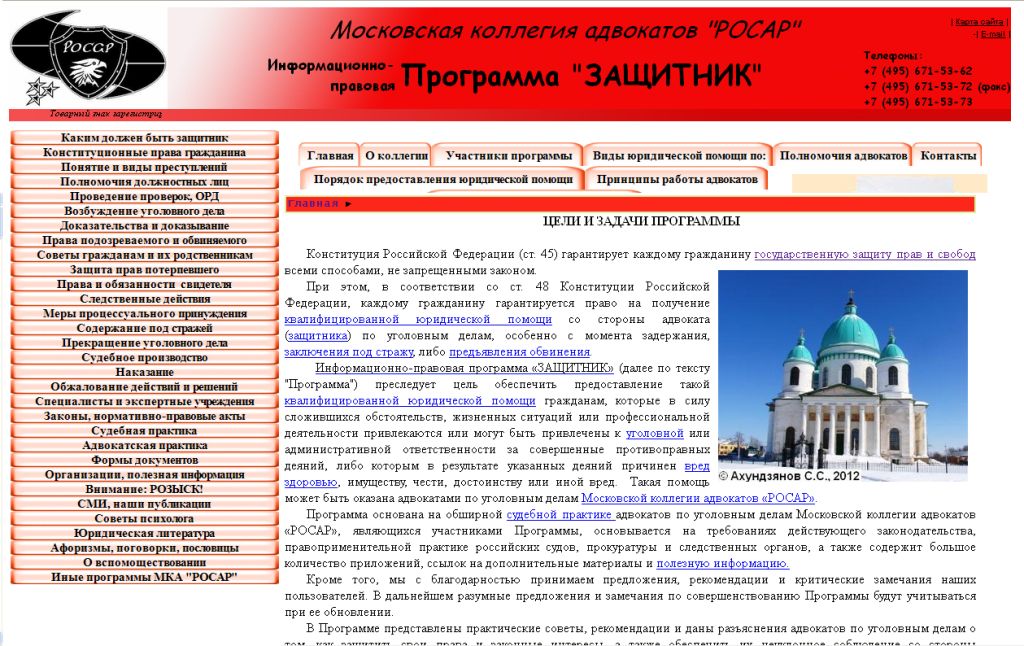Open Законы, нормативно-правовые акты
Image resolution: width=1024 pixels, height=646 pixels.
click(144, 415)
